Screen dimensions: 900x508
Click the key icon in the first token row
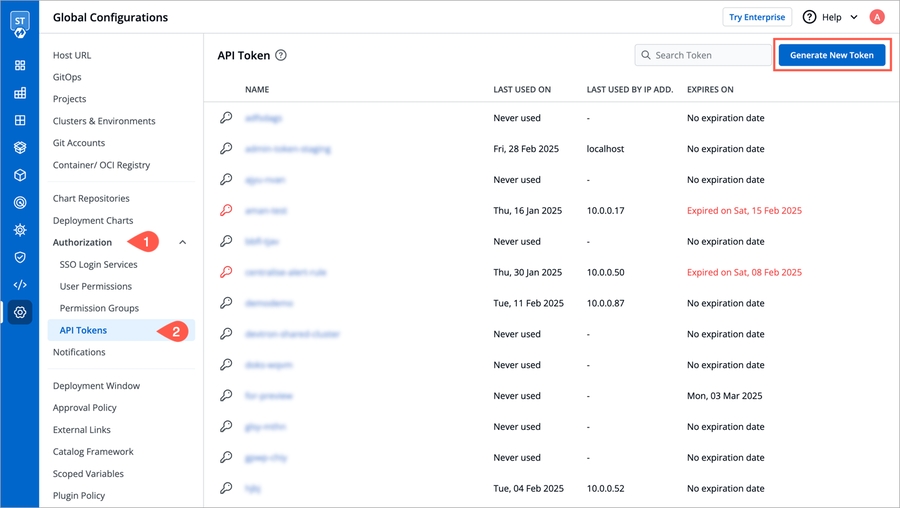coord(226,118)
